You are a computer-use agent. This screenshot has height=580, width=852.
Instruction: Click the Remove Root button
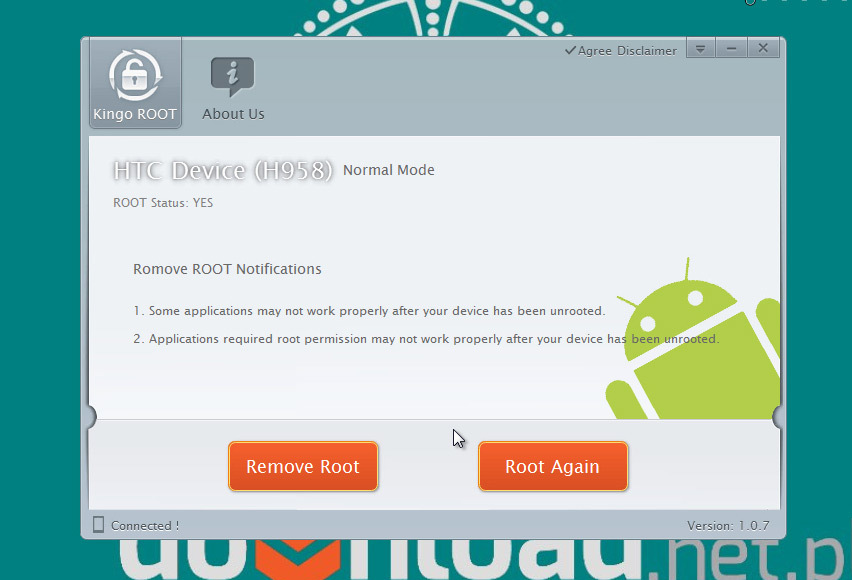[x=303, y=466]
